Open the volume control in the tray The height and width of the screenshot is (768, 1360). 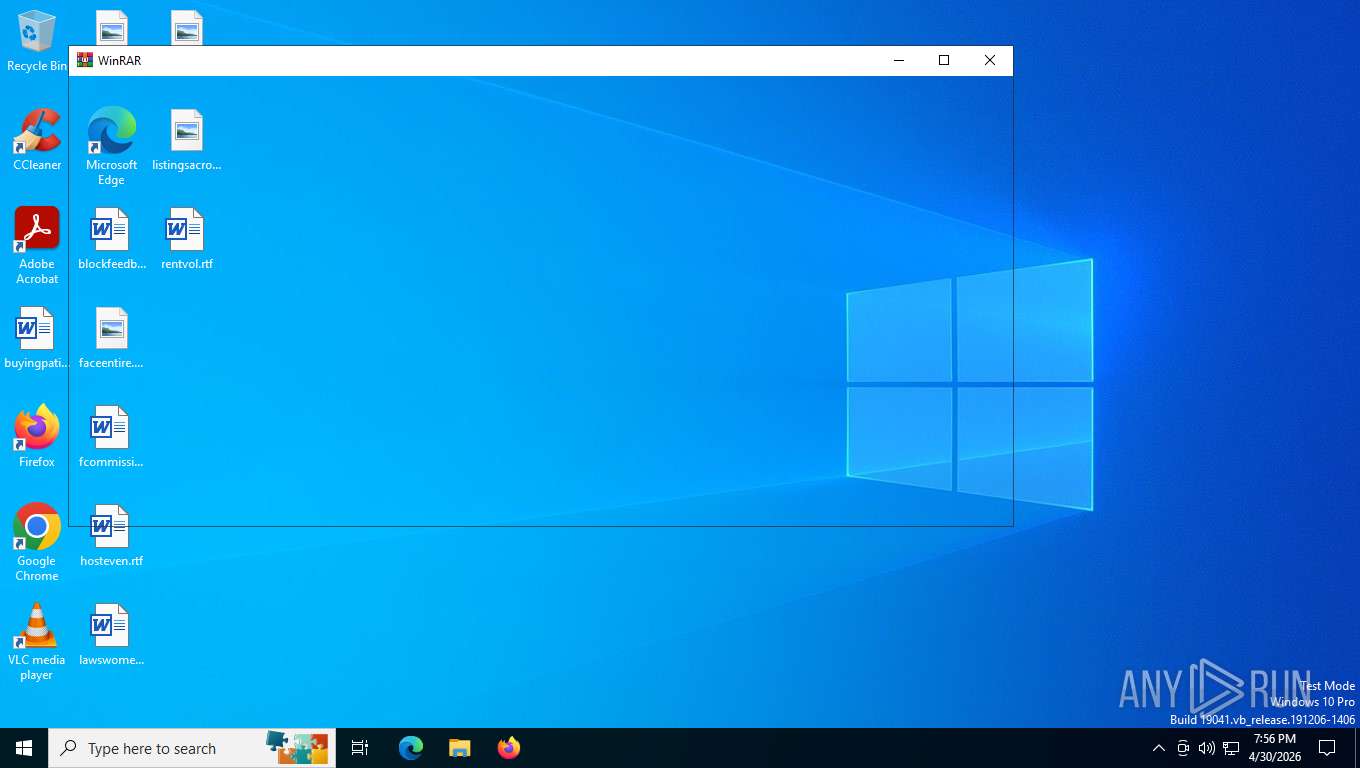click(x=1206, y=748)
